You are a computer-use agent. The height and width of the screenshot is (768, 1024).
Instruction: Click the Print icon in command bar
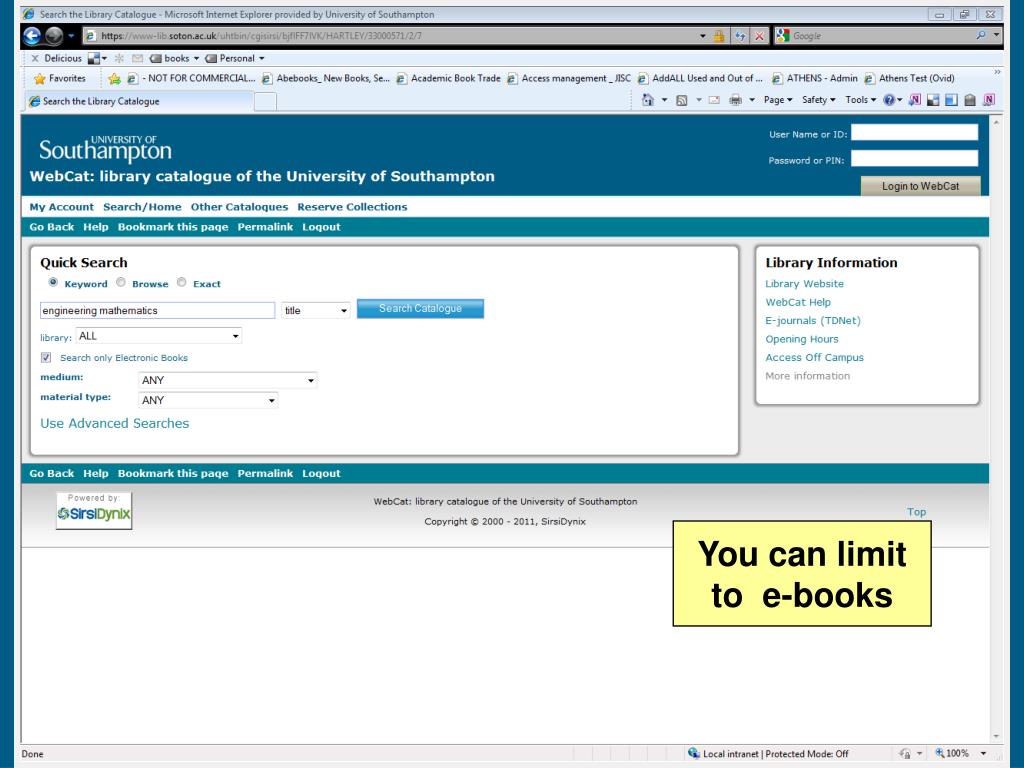735,100
